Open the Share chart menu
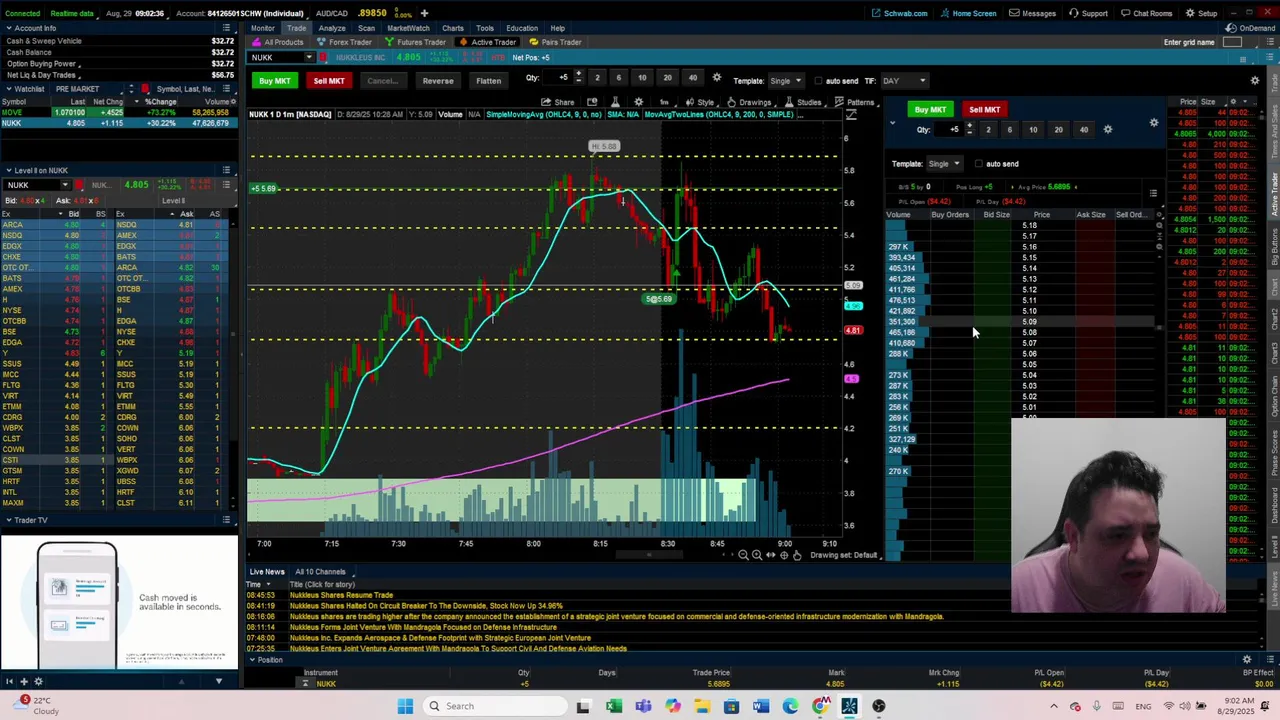This screenshot has height=720, width=1280. coord(559,102)
